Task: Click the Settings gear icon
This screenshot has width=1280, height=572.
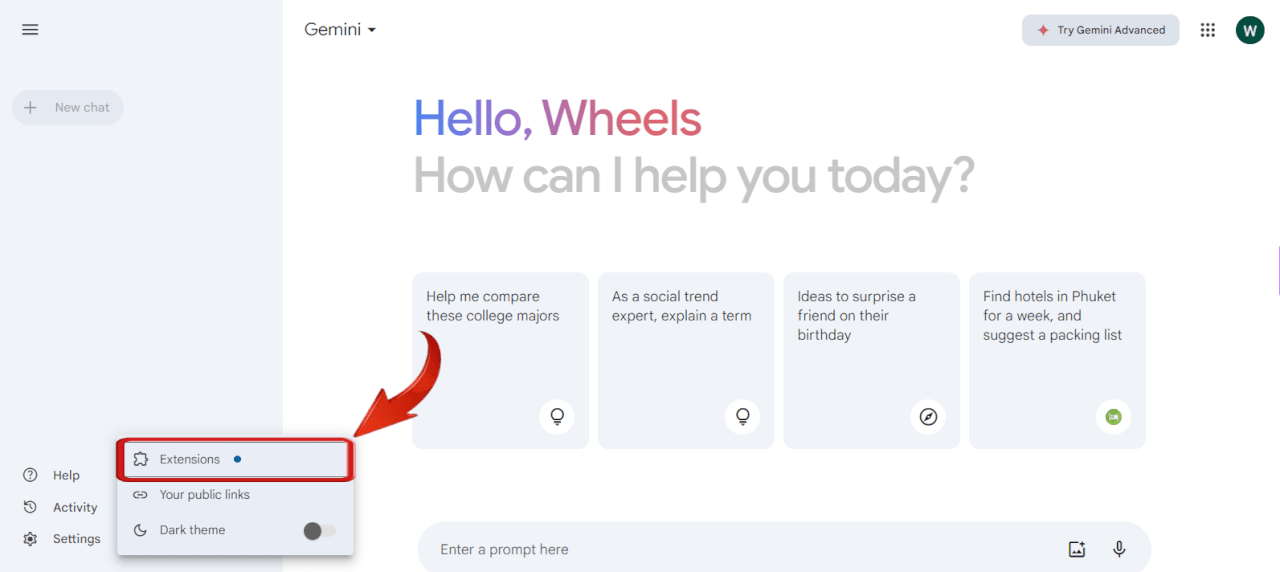Action: pyautogui.click(x=30, y=539)
